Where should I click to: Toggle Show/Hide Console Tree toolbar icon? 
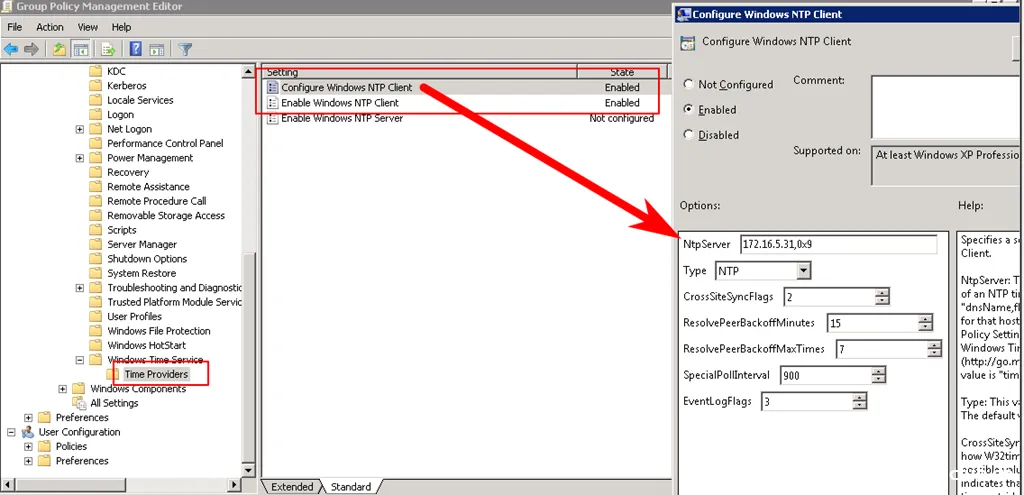pyautogui.click(x=81, y=49)
